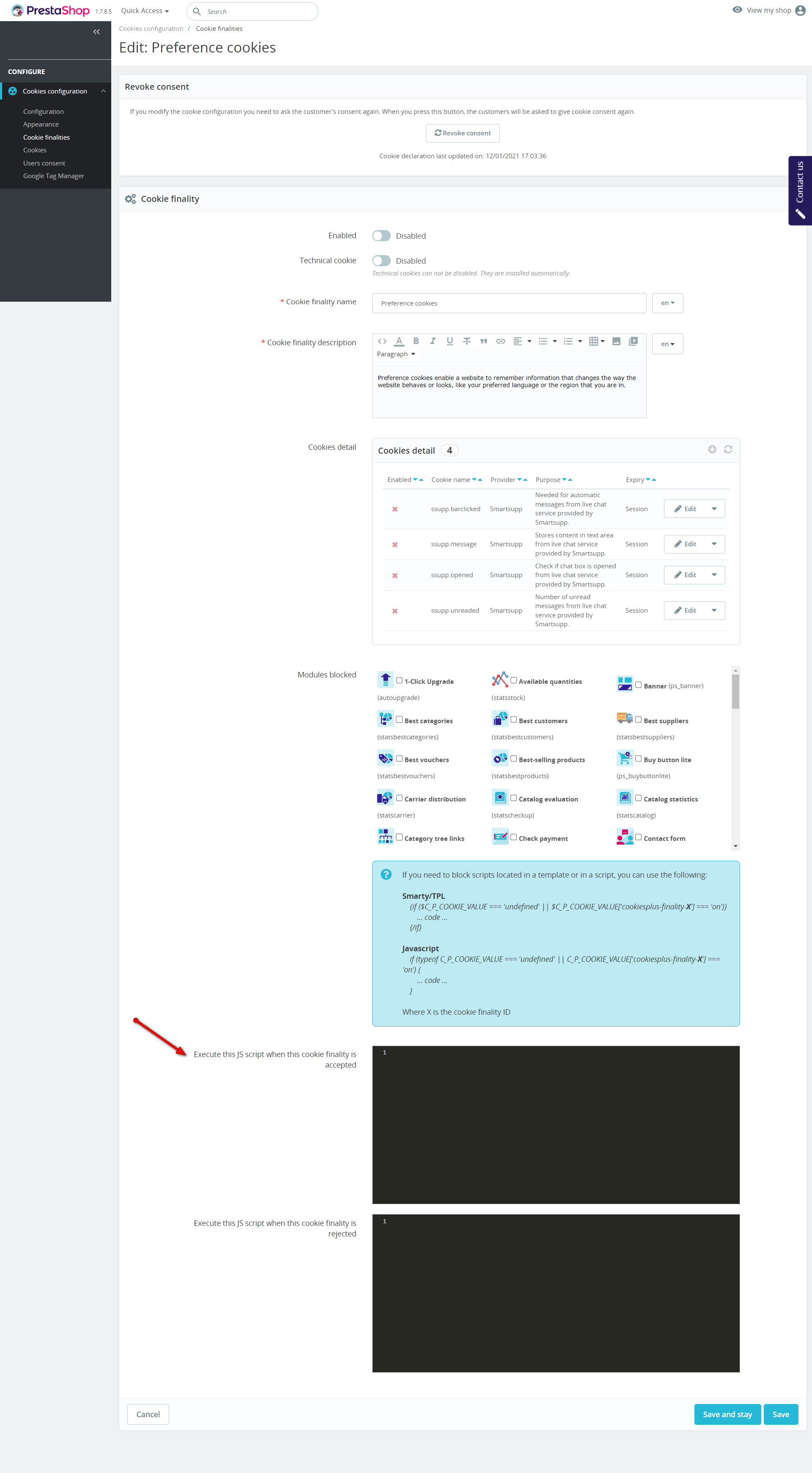812x1473 pixels.
Task: Click the source code icon in editor
Action: pos(382,341)
